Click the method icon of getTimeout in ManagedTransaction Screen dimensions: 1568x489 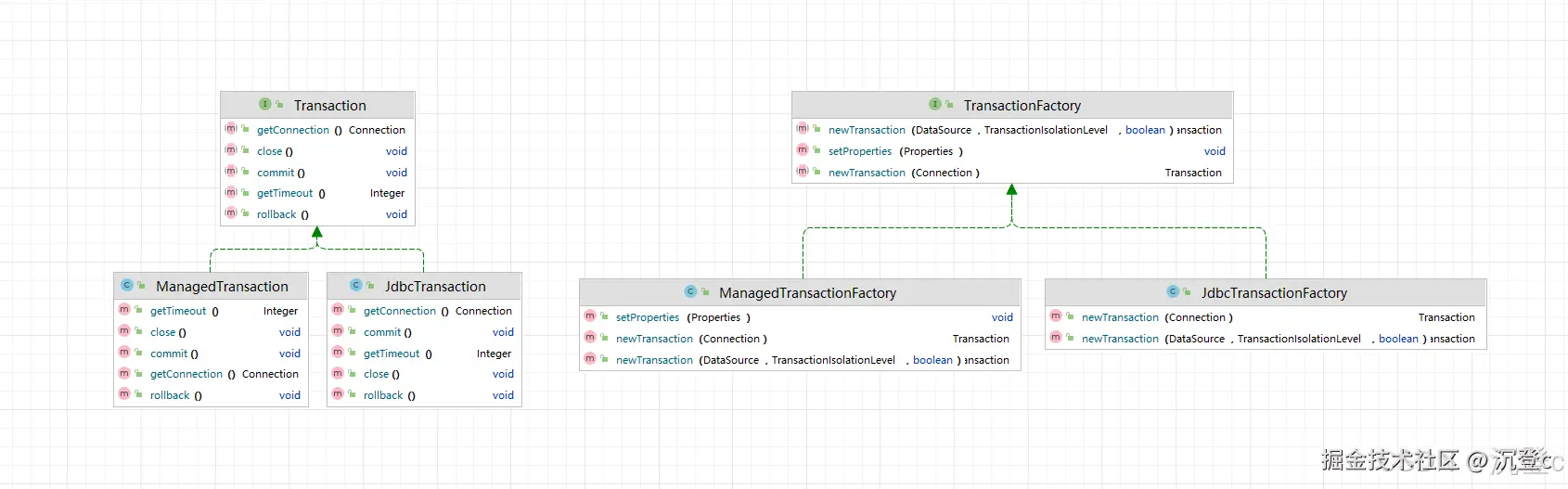click(124, 309)
